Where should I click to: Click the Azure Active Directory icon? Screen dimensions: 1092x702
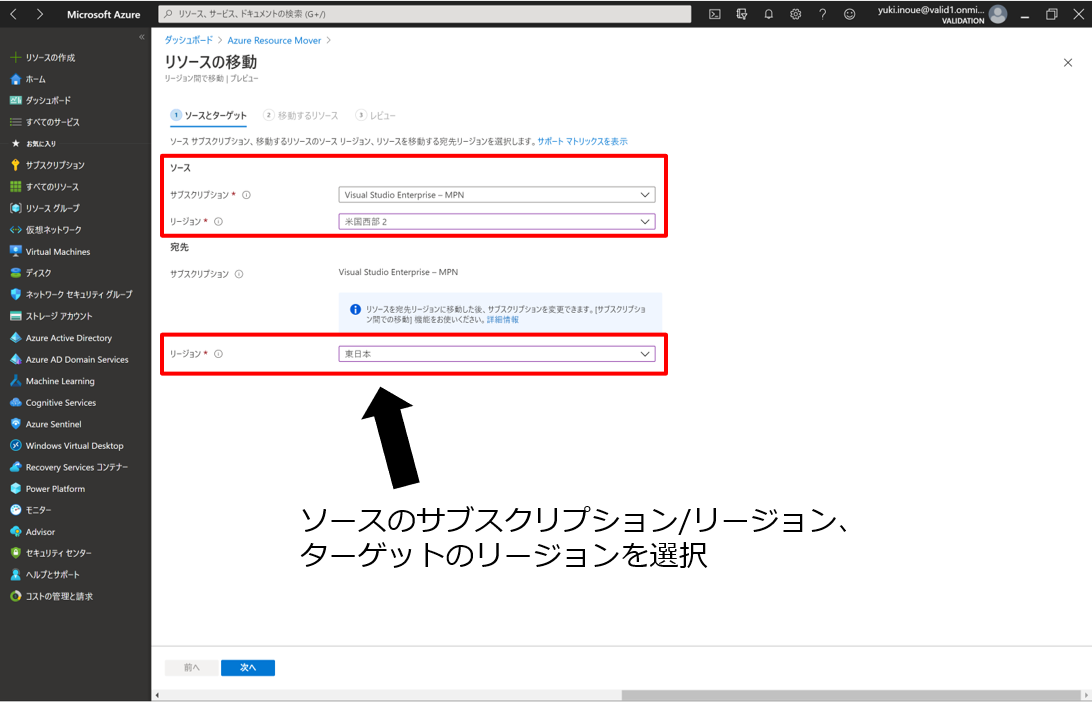point(15,338)
